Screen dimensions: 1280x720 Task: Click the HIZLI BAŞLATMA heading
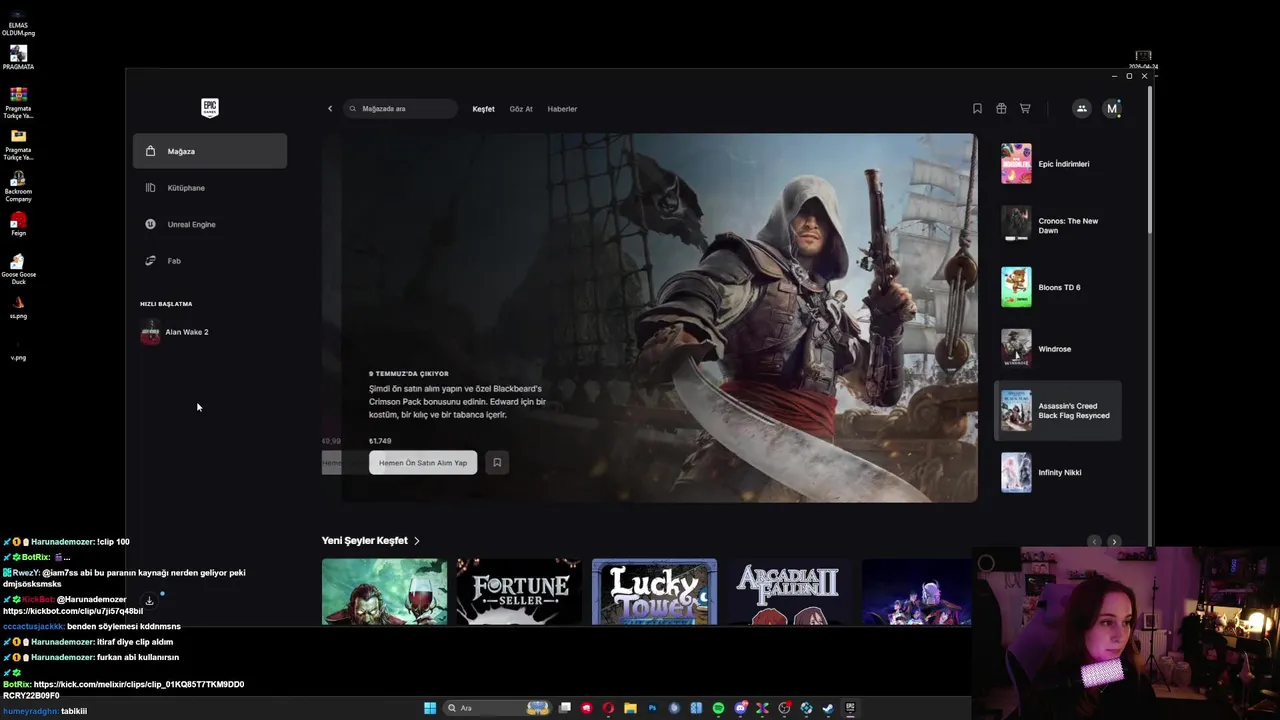coord(166,304)
